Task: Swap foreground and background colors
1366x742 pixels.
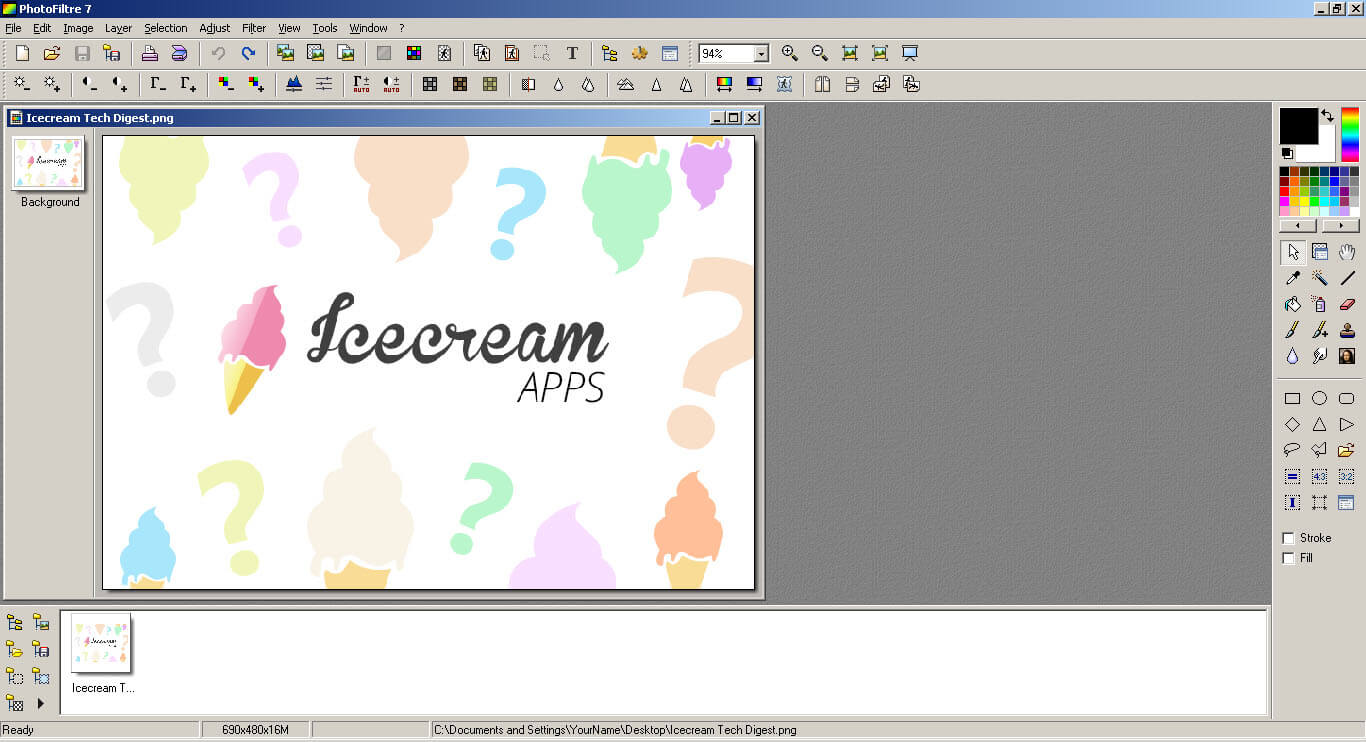Action: pyautogui.click(x=1327, y=116)
